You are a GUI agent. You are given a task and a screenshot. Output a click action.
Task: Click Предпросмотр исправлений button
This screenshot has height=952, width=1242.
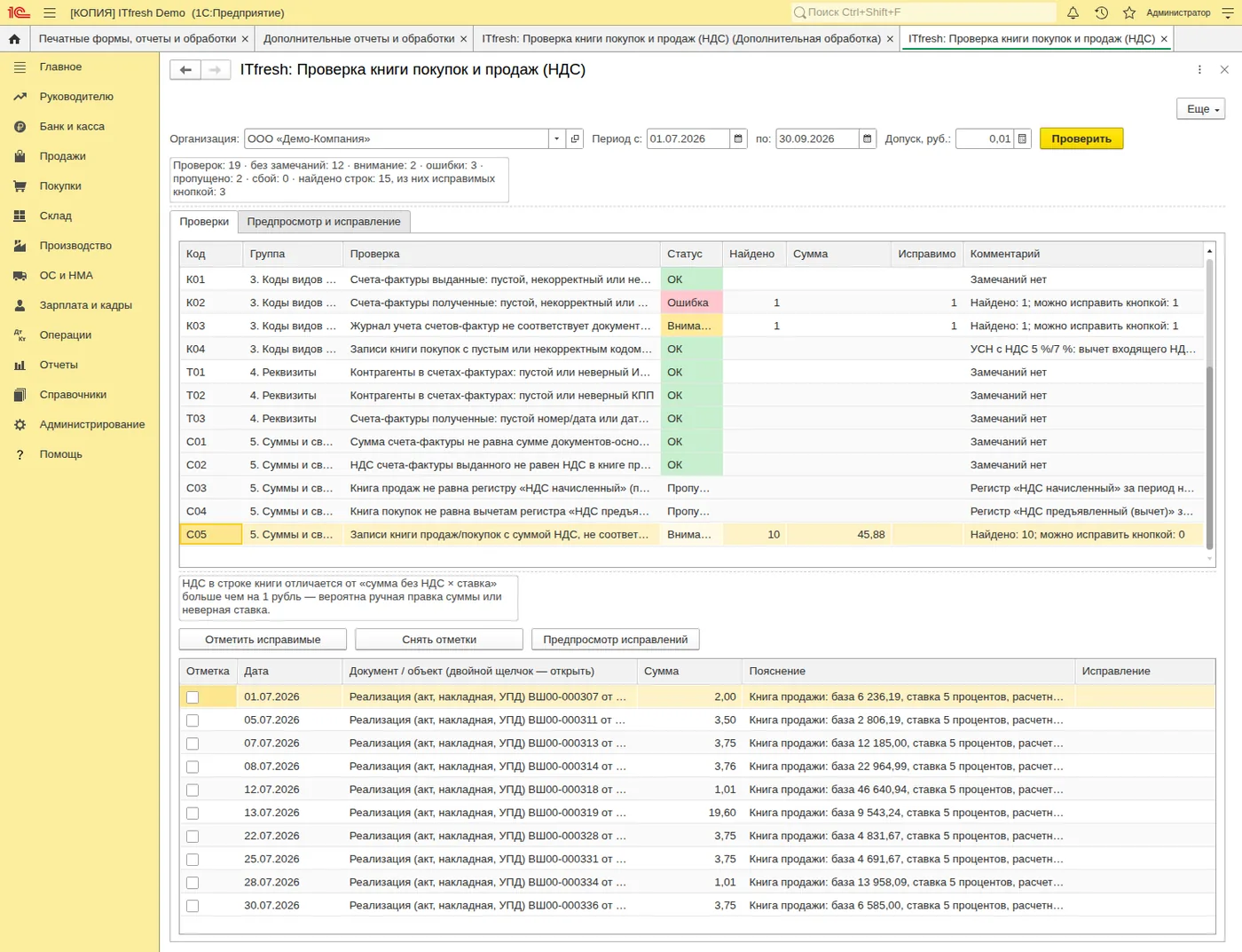point(616,640)
